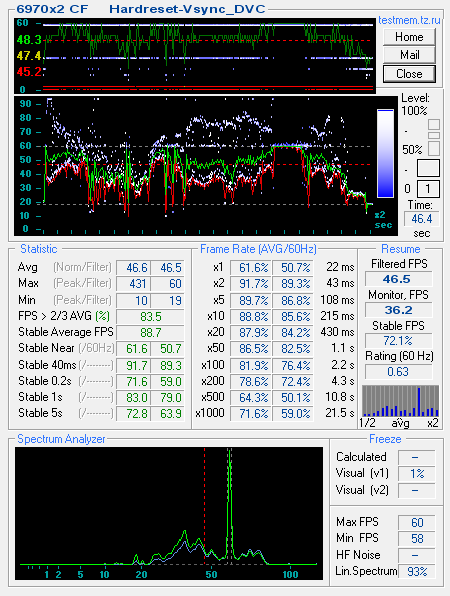Click the Stable FPS value 72.1%
Viewport: 450px width, 596px height.
(398, 341)
